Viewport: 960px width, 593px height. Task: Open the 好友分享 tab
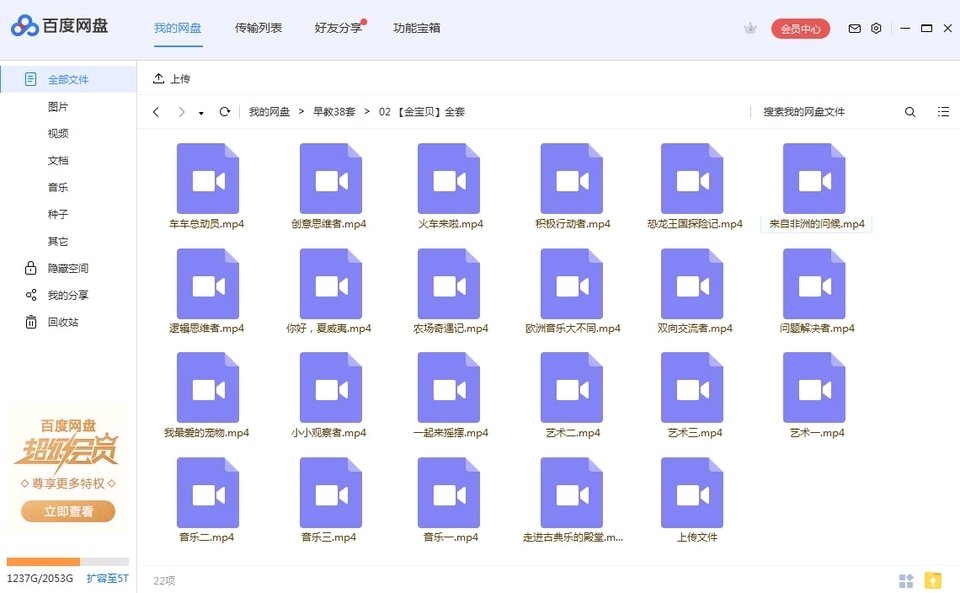(338, 28)
